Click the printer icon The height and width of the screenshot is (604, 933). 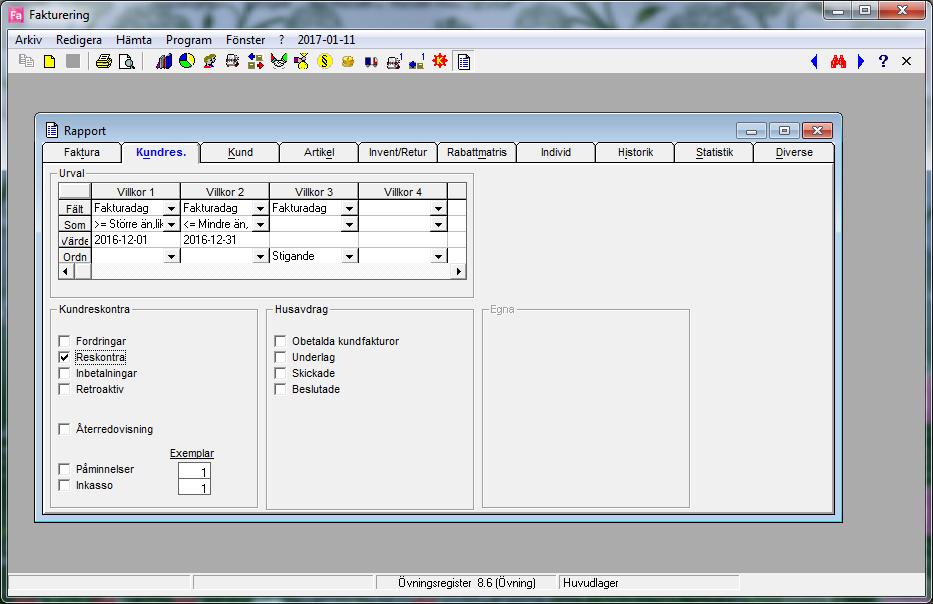(x=104, y=61)
